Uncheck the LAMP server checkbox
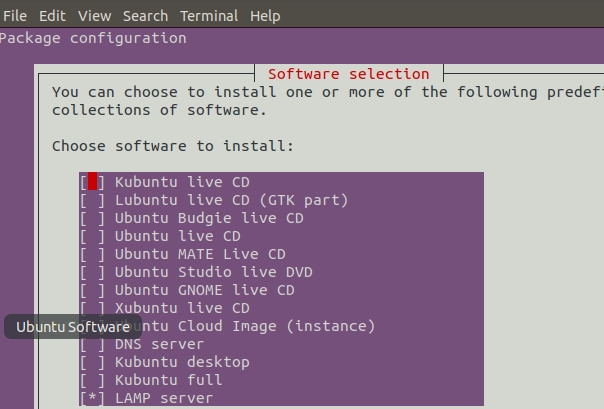 [92, 398]
